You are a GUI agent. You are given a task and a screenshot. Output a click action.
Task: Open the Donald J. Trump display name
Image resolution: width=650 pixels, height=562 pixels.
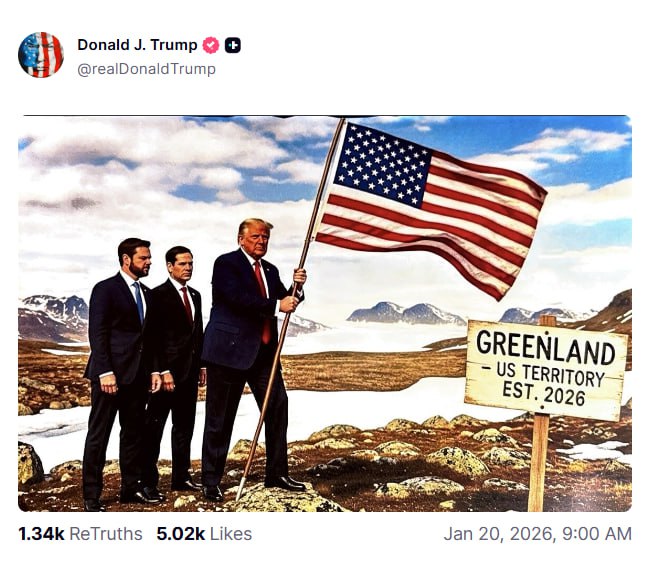coord(137,45)
